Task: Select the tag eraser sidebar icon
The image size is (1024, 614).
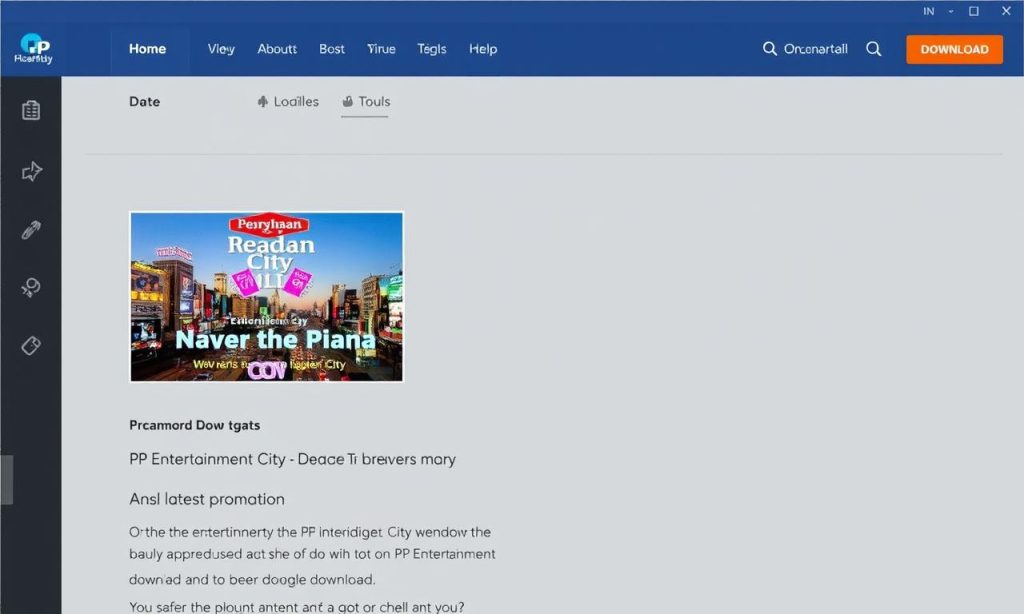Action: pyautogui.click(x=31, y=345)
